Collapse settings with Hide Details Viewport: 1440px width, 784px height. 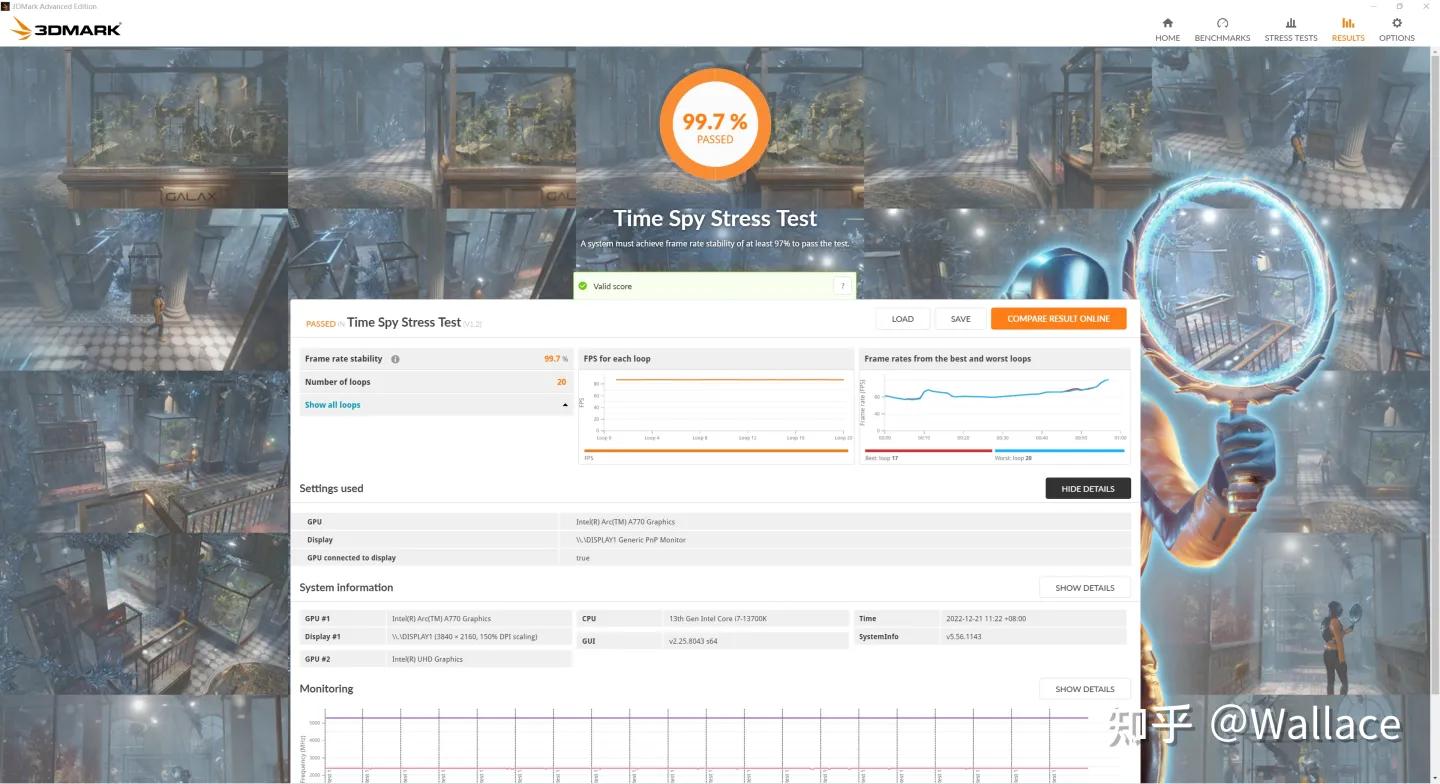pos(1087,488)
